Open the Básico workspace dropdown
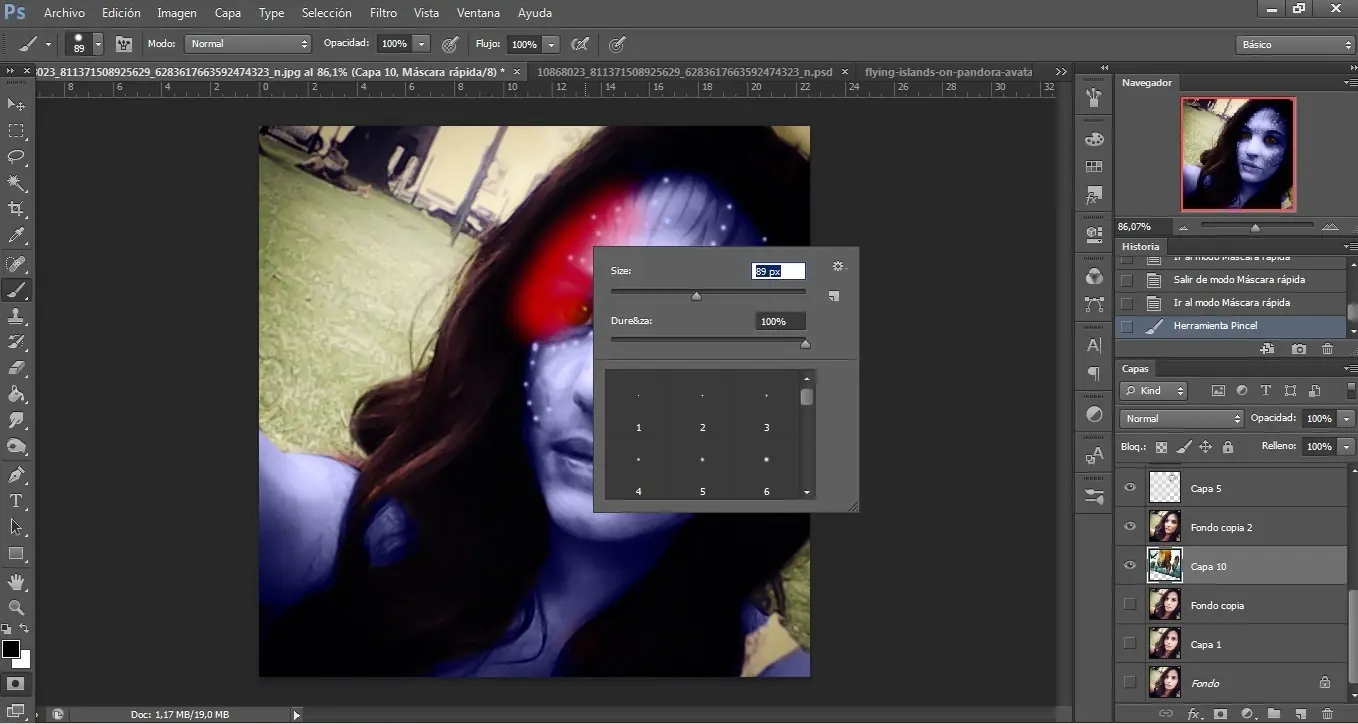This screenshot has width=1358, height=724. [1295, 45]
